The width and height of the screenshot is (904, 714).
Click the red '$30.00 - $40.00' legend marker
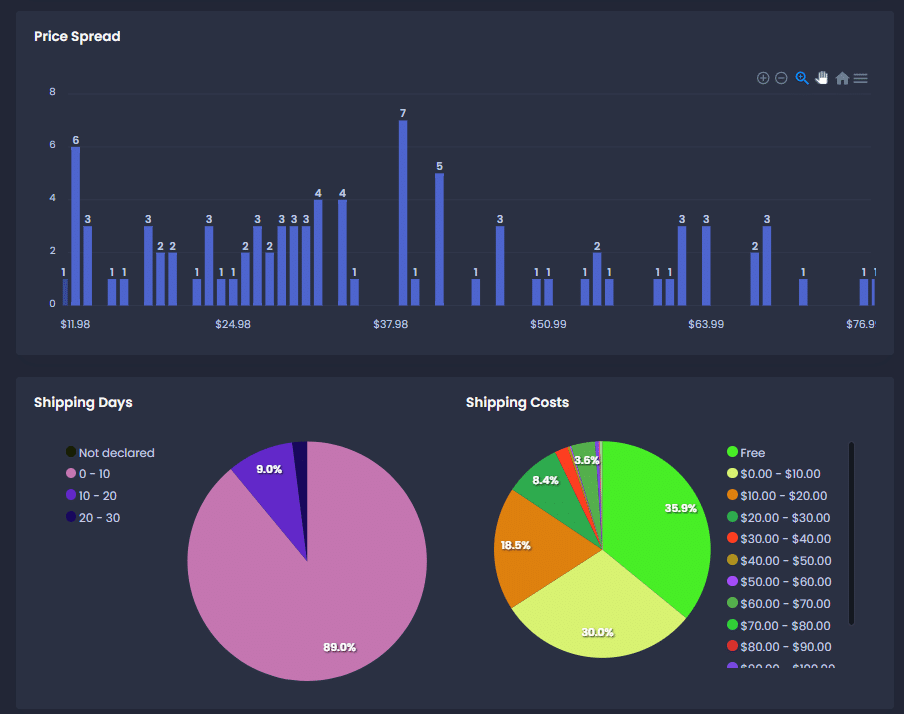click(x=733, y=539)
